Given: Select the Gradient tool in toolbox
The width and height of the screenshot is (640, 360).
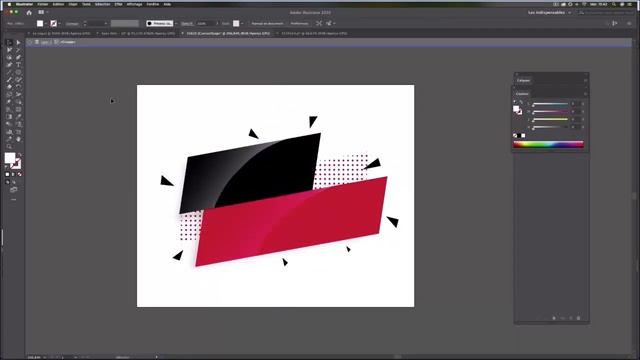Looking at the screenshot, I should [x=9, y=116].
